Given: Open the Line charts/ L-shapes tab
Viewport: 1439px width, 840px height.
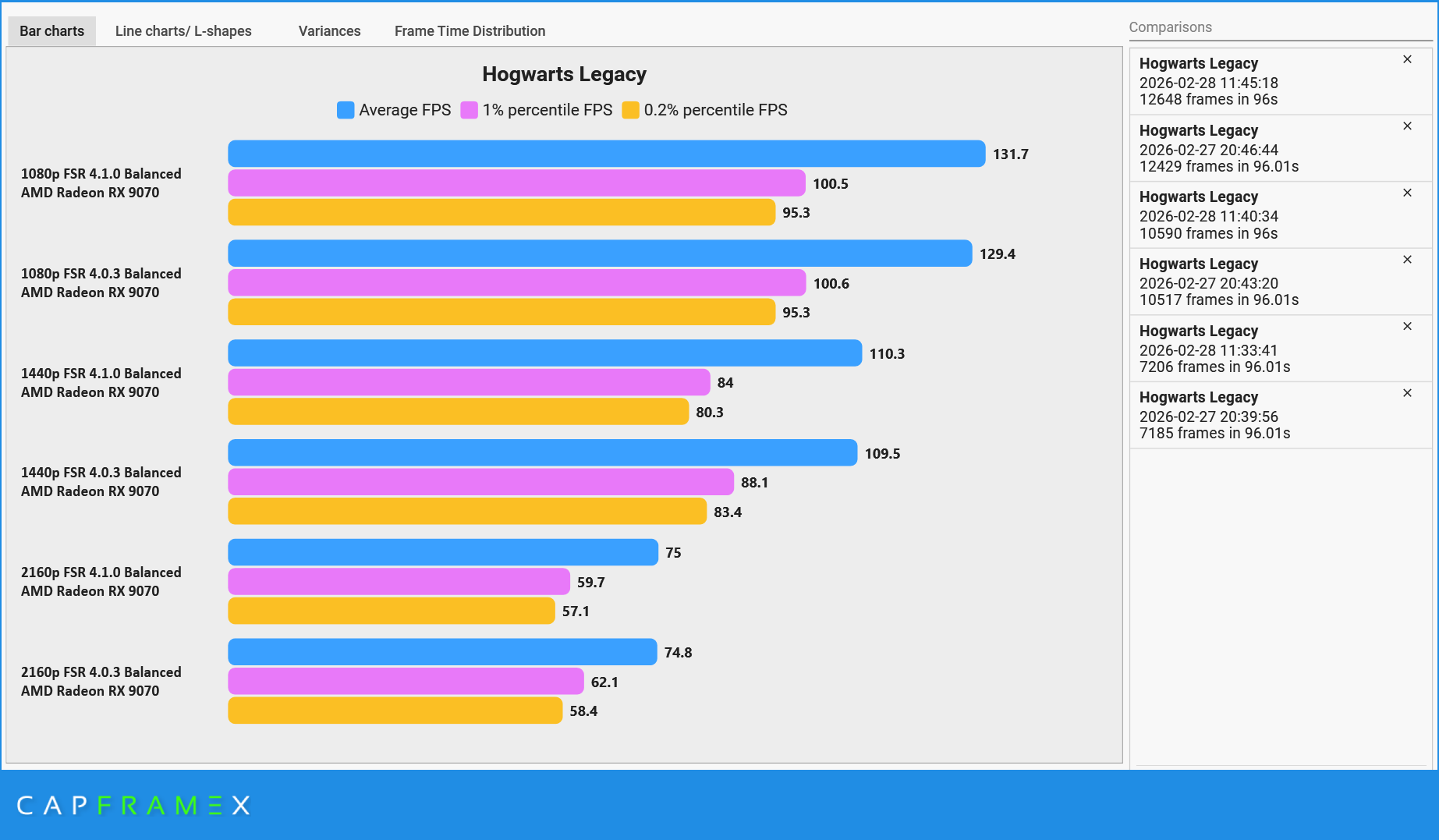Looking at the screenshot, I should point(183,30).
